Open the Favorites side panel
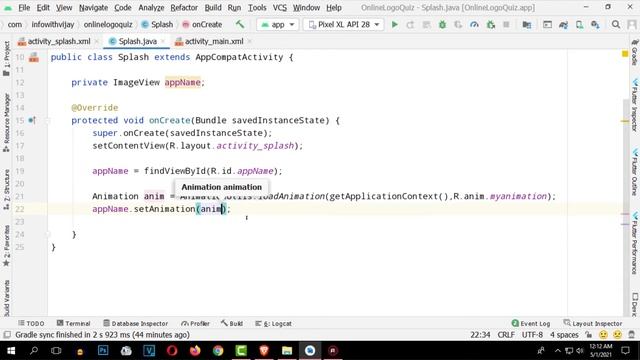Viewport: 640px width, 360px height. coord(6,246)
